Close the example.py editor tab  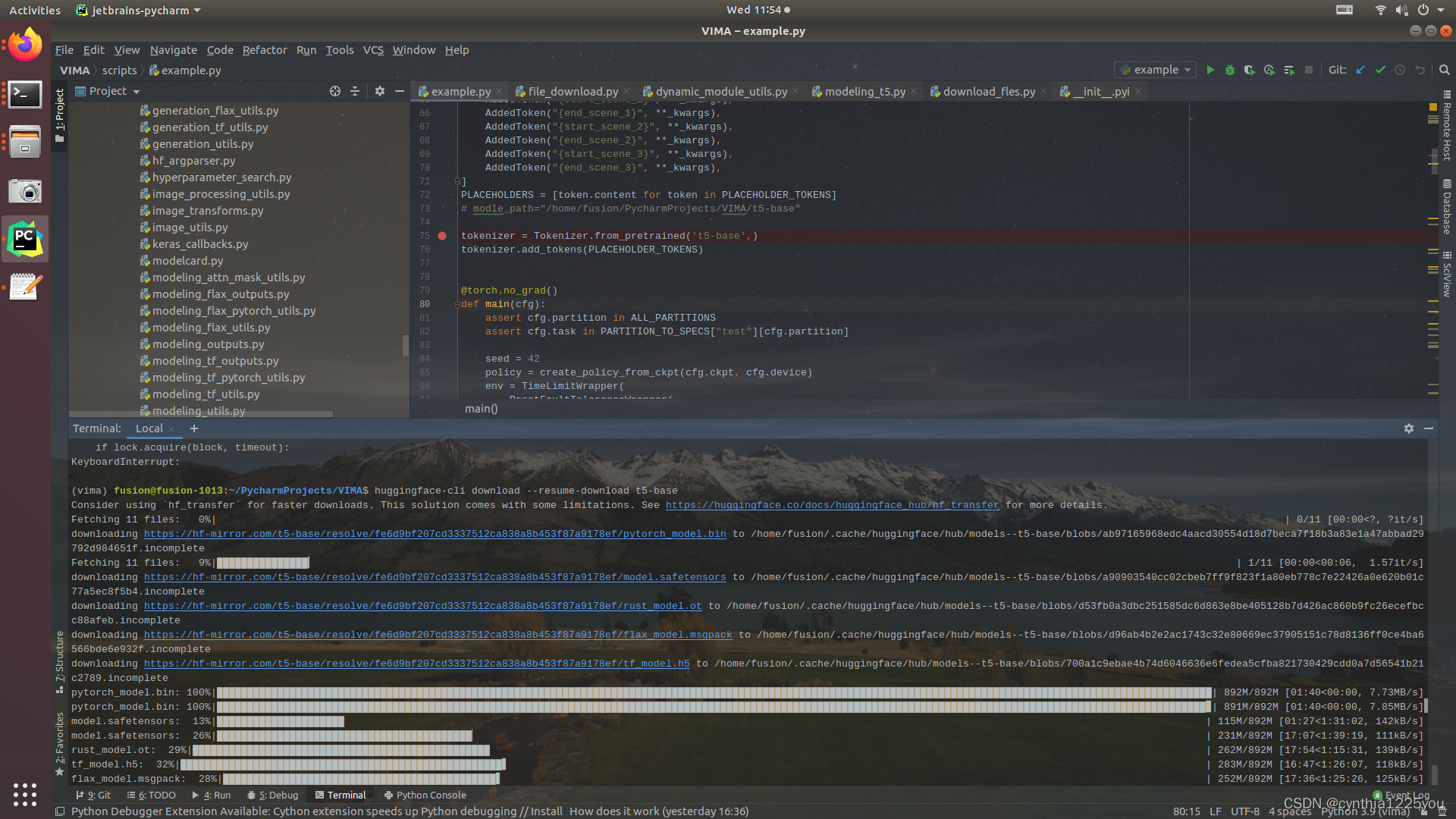coord(499,92)
